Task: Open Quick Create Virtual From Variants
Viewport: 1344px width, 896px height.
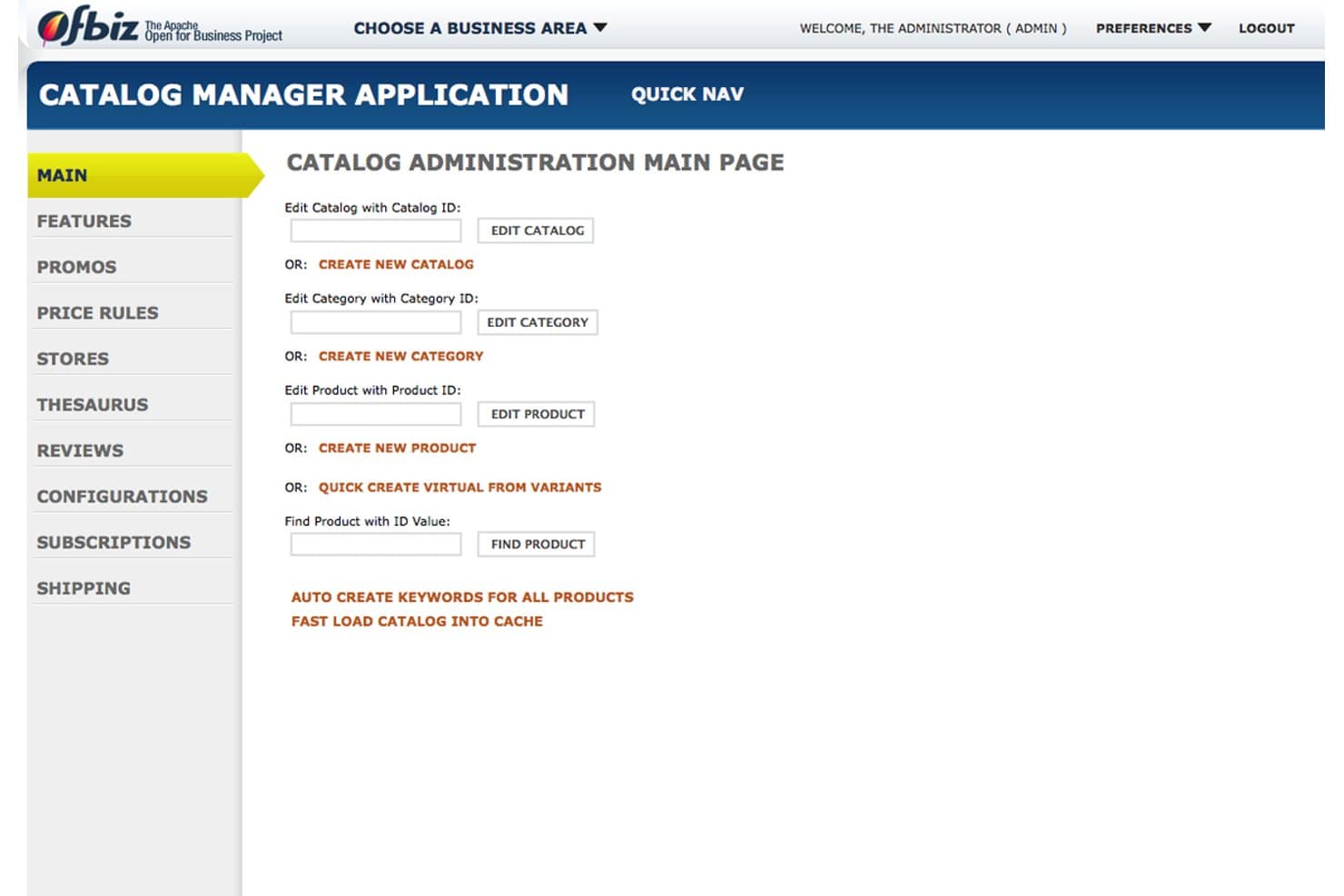Action: [460, 487]
